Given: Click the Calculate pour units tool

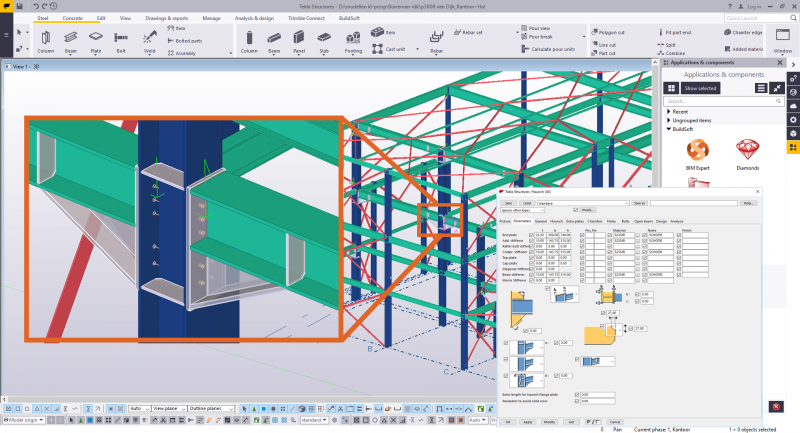Looking at the screenshot, I should (548, 49).
